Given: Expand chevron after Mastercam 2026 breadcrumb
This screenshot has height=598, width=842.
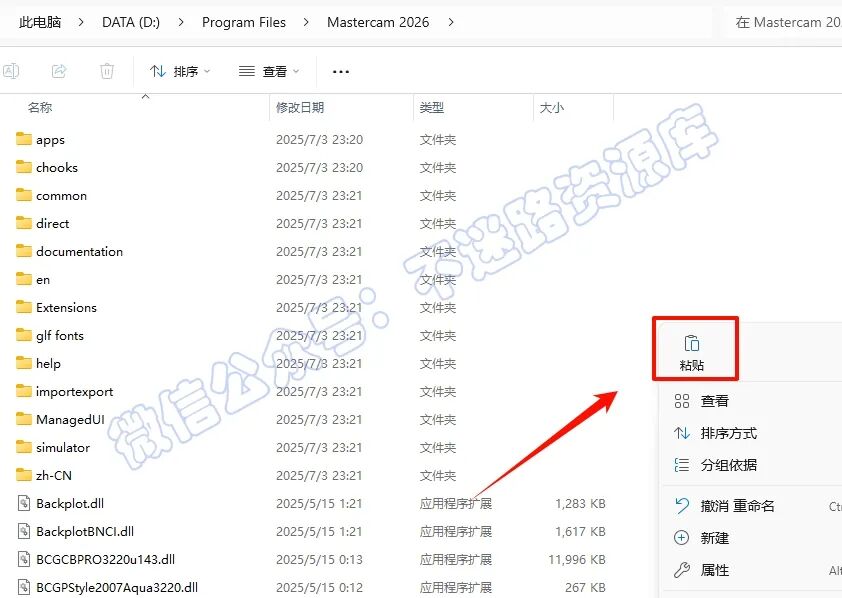Looking at the screenshot, I should 451,22.
